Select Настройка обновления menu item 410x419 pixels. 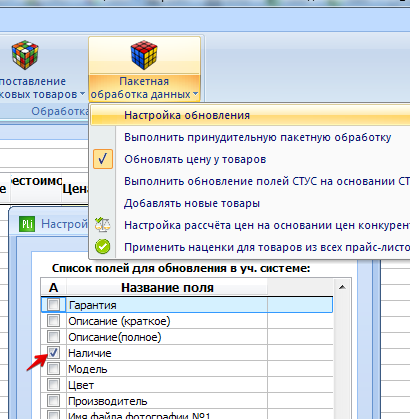[250, 115]
